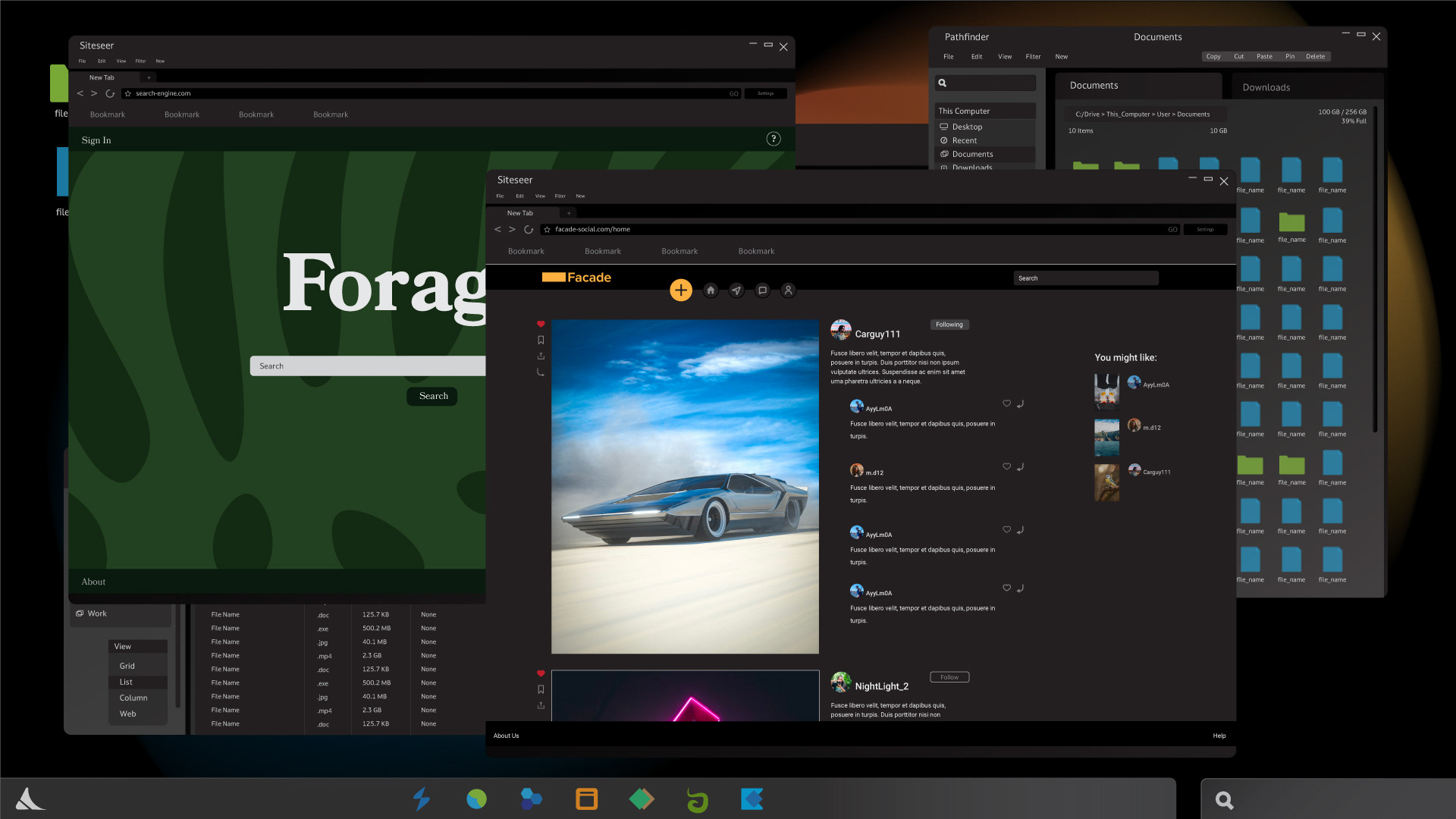Toggle Following button for Carguy111
The width and height of the screenshot is (1456, 819).
click(x=949, y=325)
